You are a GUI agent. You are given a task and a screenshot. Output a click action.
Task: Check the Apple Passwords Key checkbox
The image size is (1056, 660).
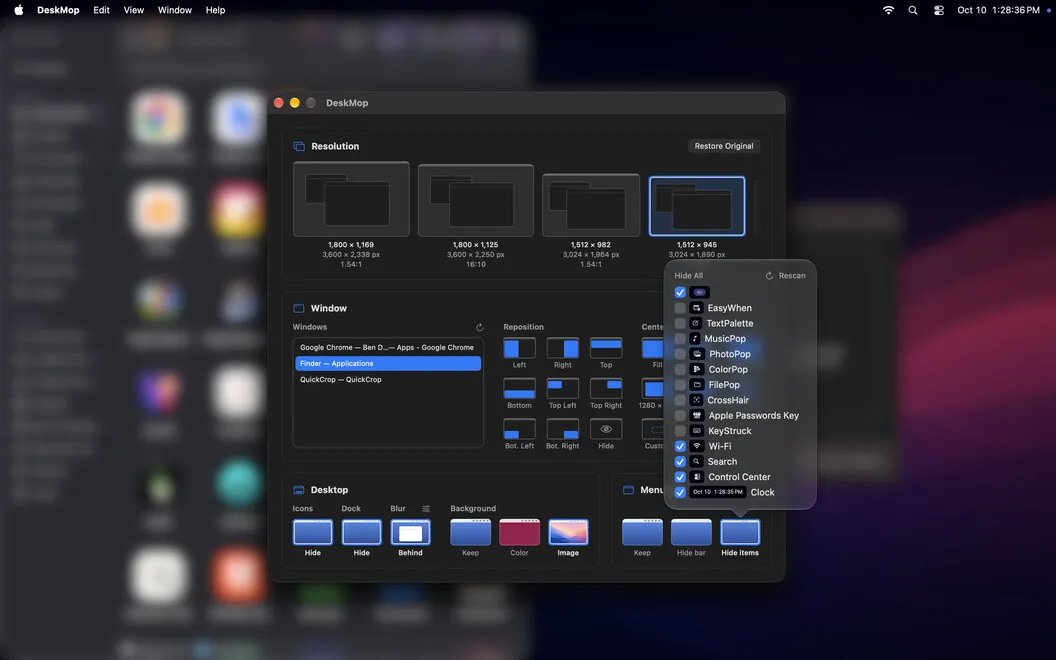tap(680, 416)
